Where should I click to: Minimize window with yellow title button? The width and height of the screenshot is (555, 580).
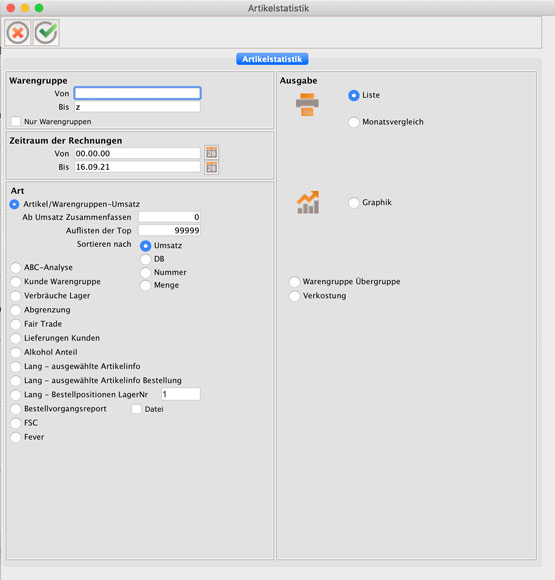coord(25,8)
